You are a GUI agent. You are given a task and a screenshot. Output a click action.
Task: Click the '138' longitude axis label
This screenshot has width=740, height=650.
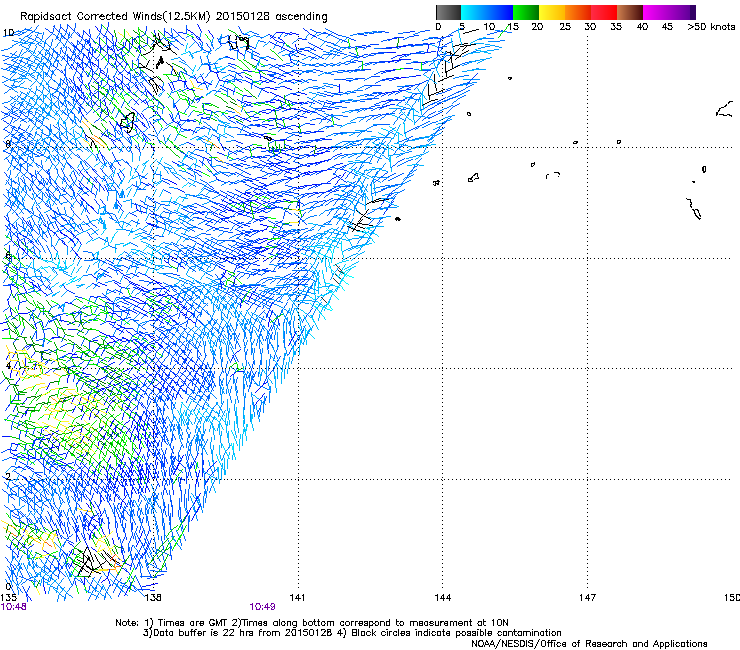153,598
